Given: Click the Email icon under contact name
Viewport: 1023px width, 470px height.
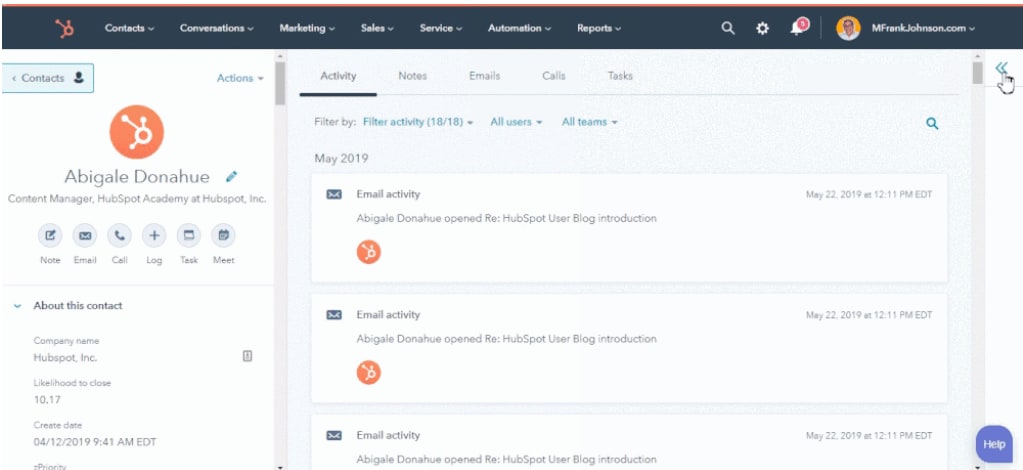Looking at the screenshot, I should [85, 236].
